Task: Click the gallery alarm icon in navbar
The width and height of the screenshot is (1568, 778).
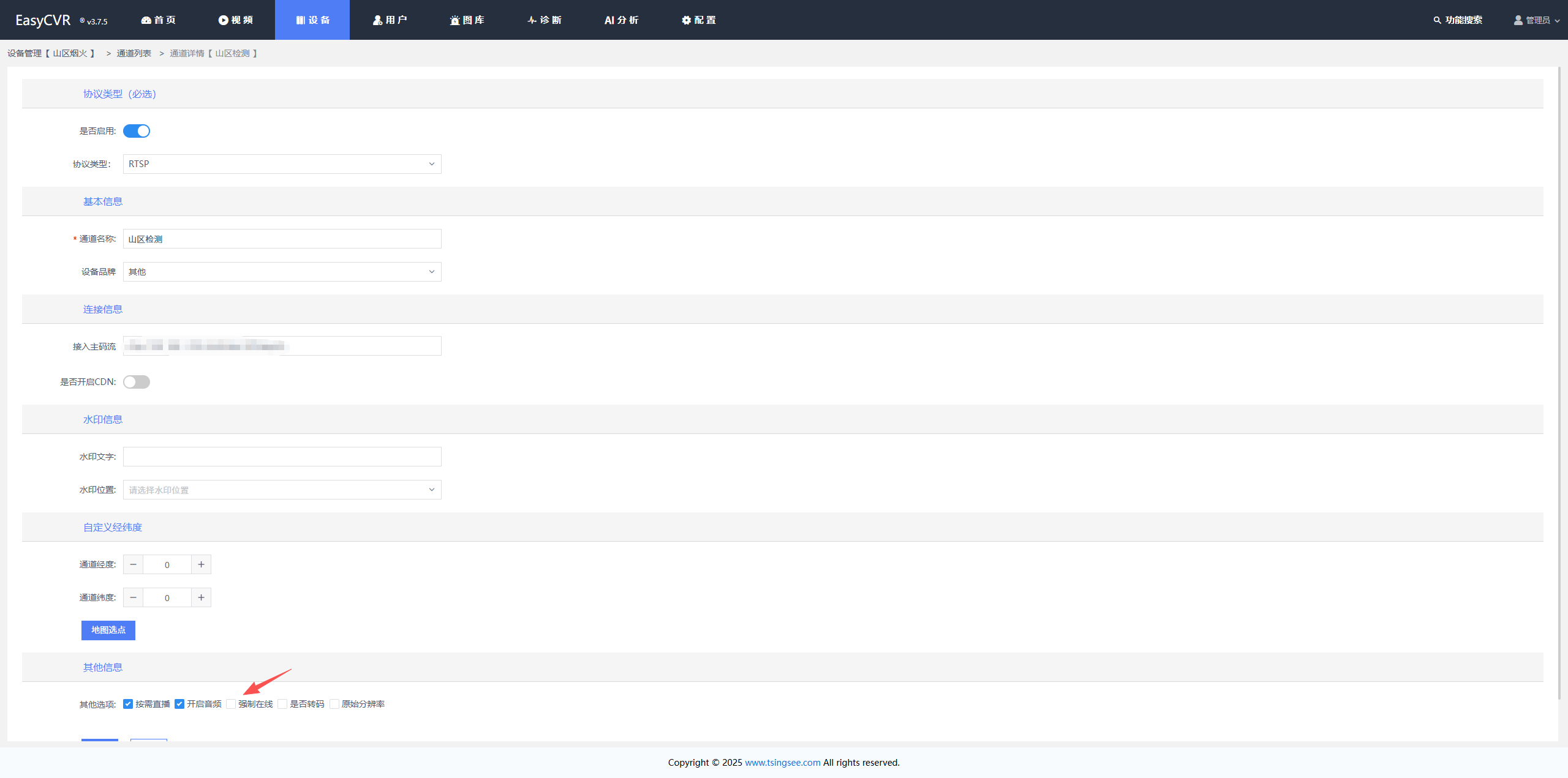Action: click(x=454, y=20)
